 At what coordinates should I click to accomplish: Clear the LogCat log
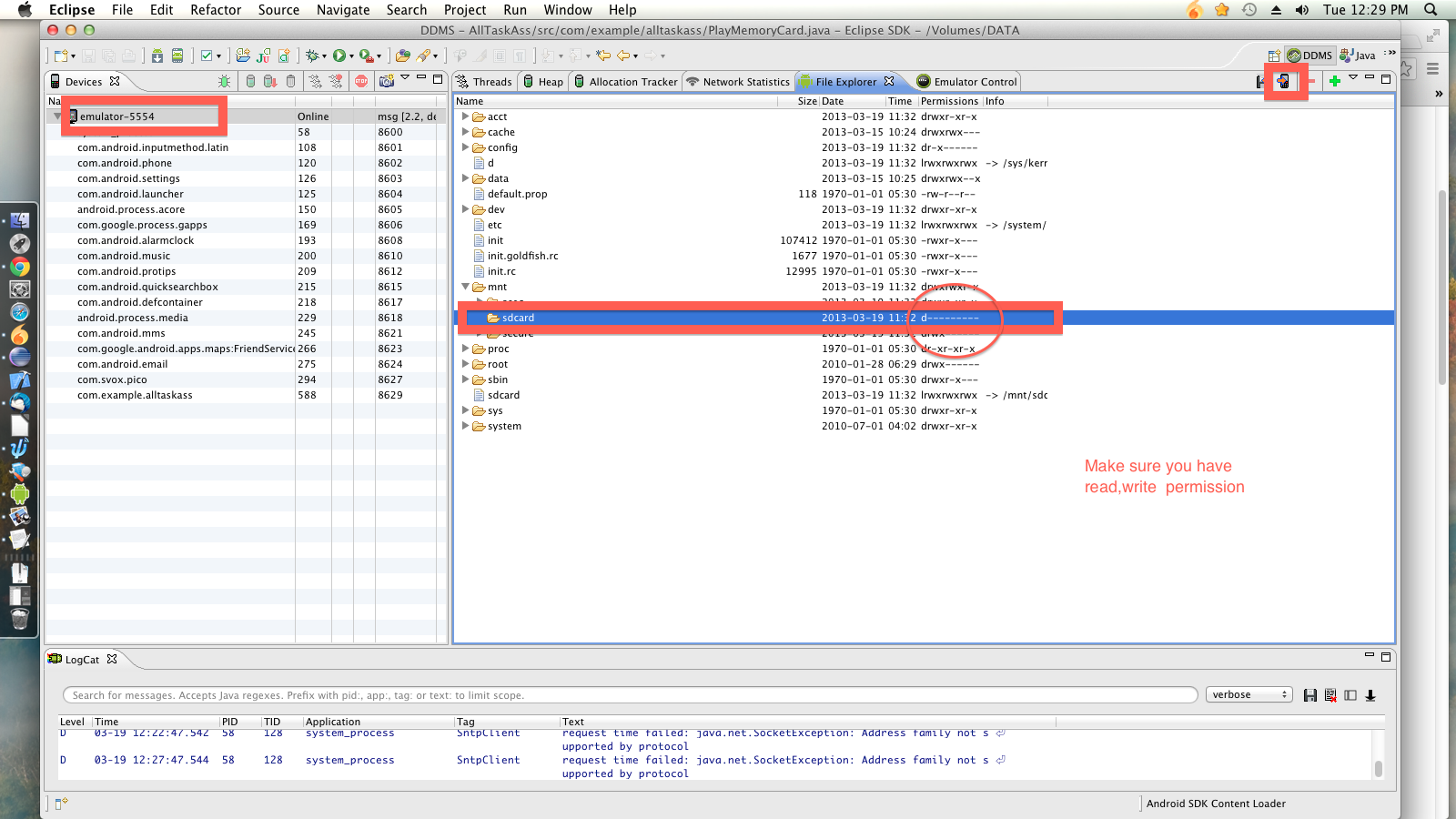click(1330, 695)
